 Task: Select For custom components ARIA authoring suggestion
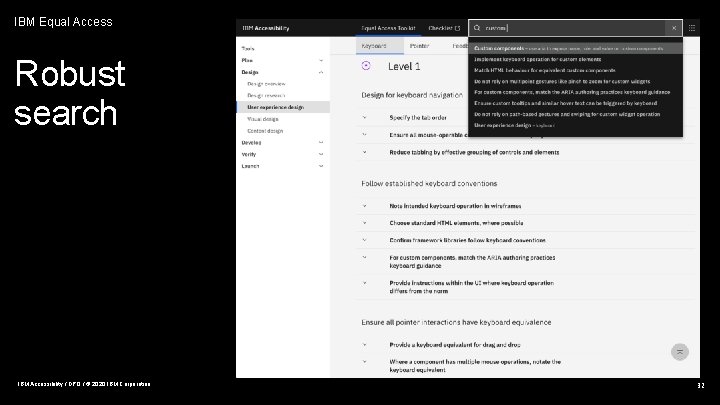(575, 92)
